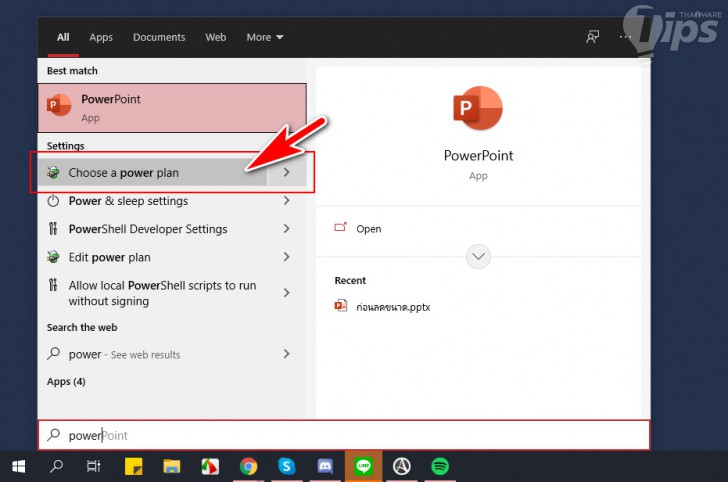Open Discord from taskbar

(x=325, y=466)
